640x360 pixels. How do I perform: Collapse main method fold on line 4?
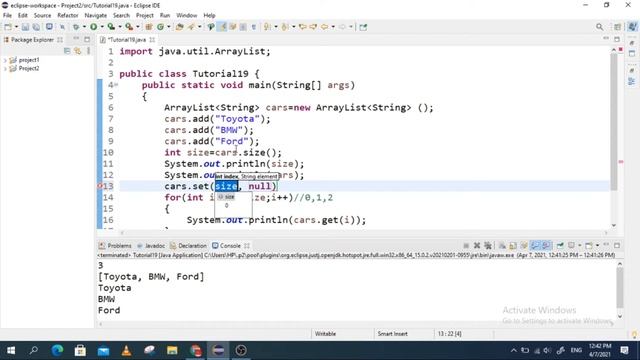pyautogui.click(x=116, y=85)
